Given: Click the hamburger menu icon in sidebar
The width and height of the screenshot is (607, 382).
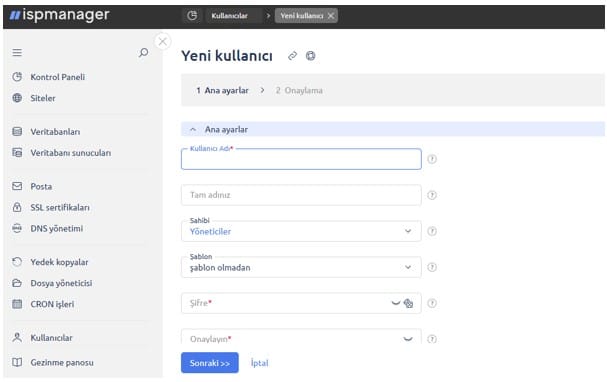Looking at the screenshot, I should [x=17, y=52].
